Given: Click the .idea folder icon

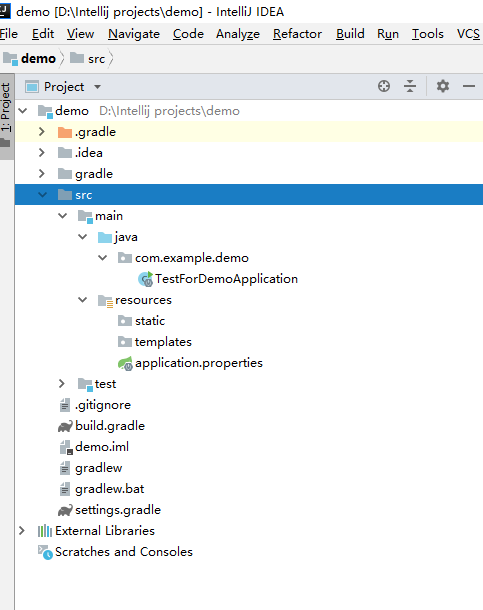Looking at the screenshot, I should point(65,153).
